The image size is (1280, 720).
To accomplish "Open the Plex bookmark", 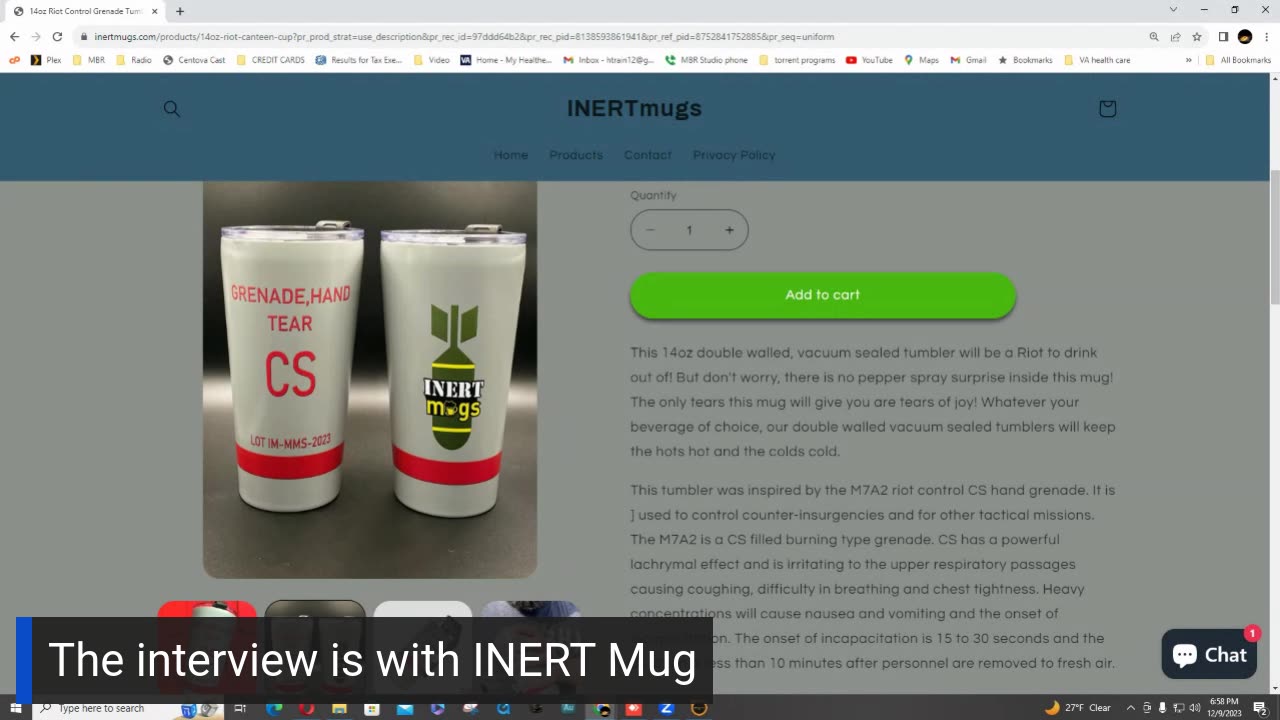I will point(46,60).
